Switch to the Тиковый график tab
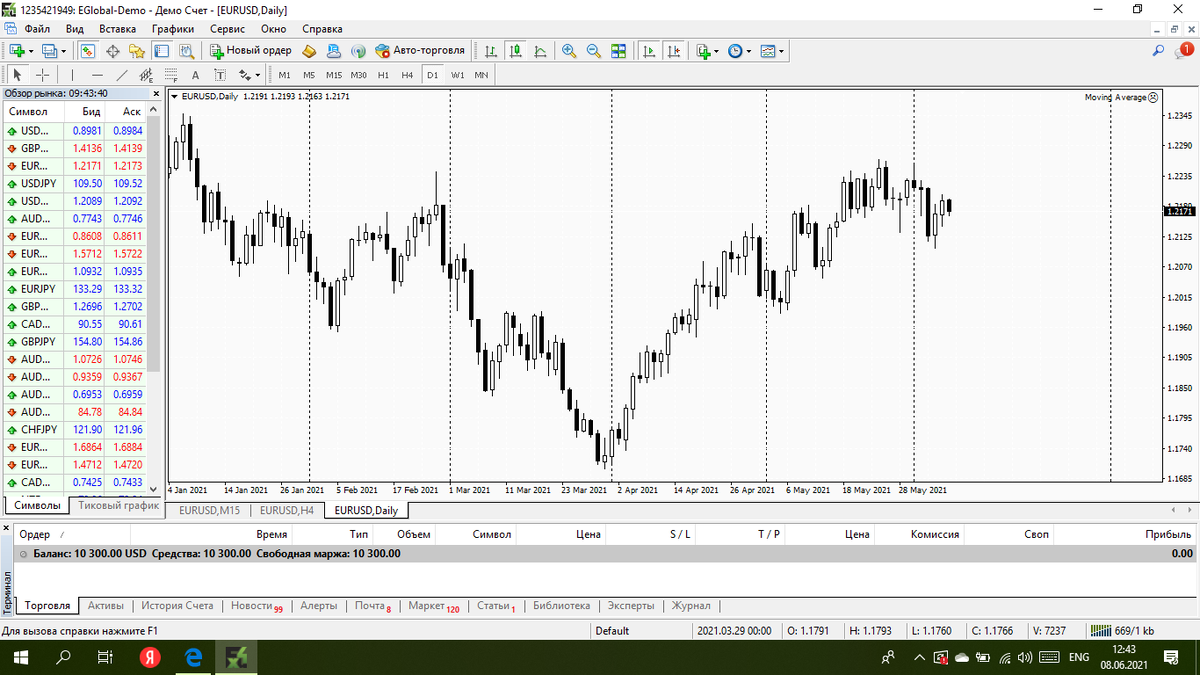This screenshot has width=1200, height=675. coord(118,506)
